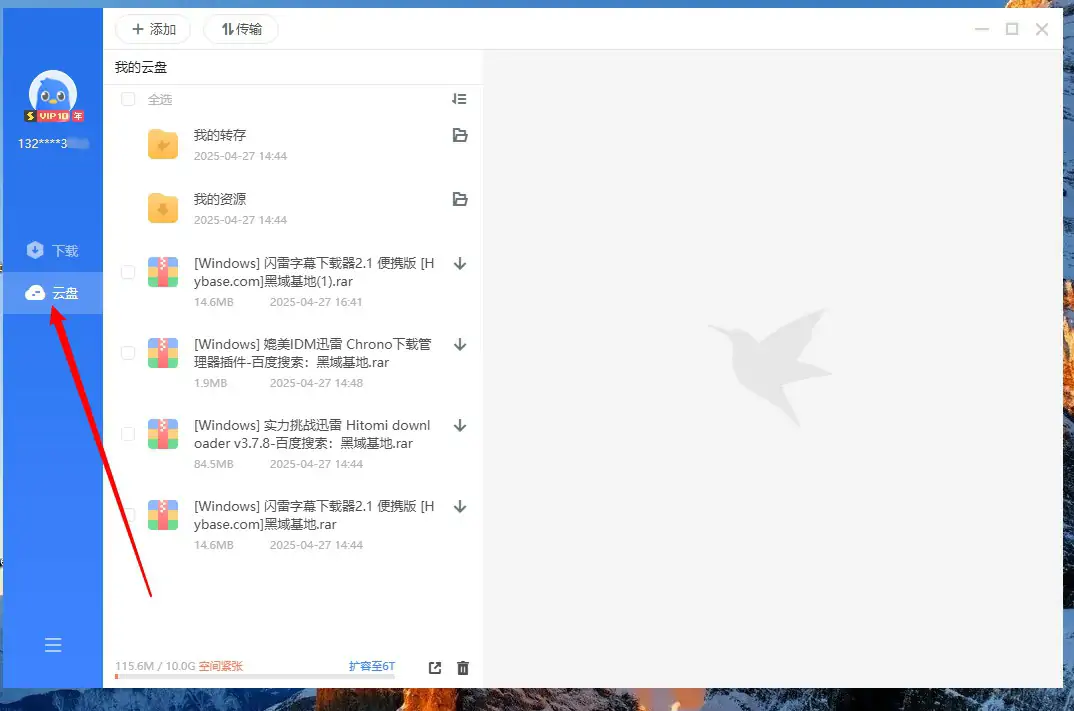
Task: Click the date 2025-04-27 14:48
Action: pyautogui.click(x=316, y=383)
